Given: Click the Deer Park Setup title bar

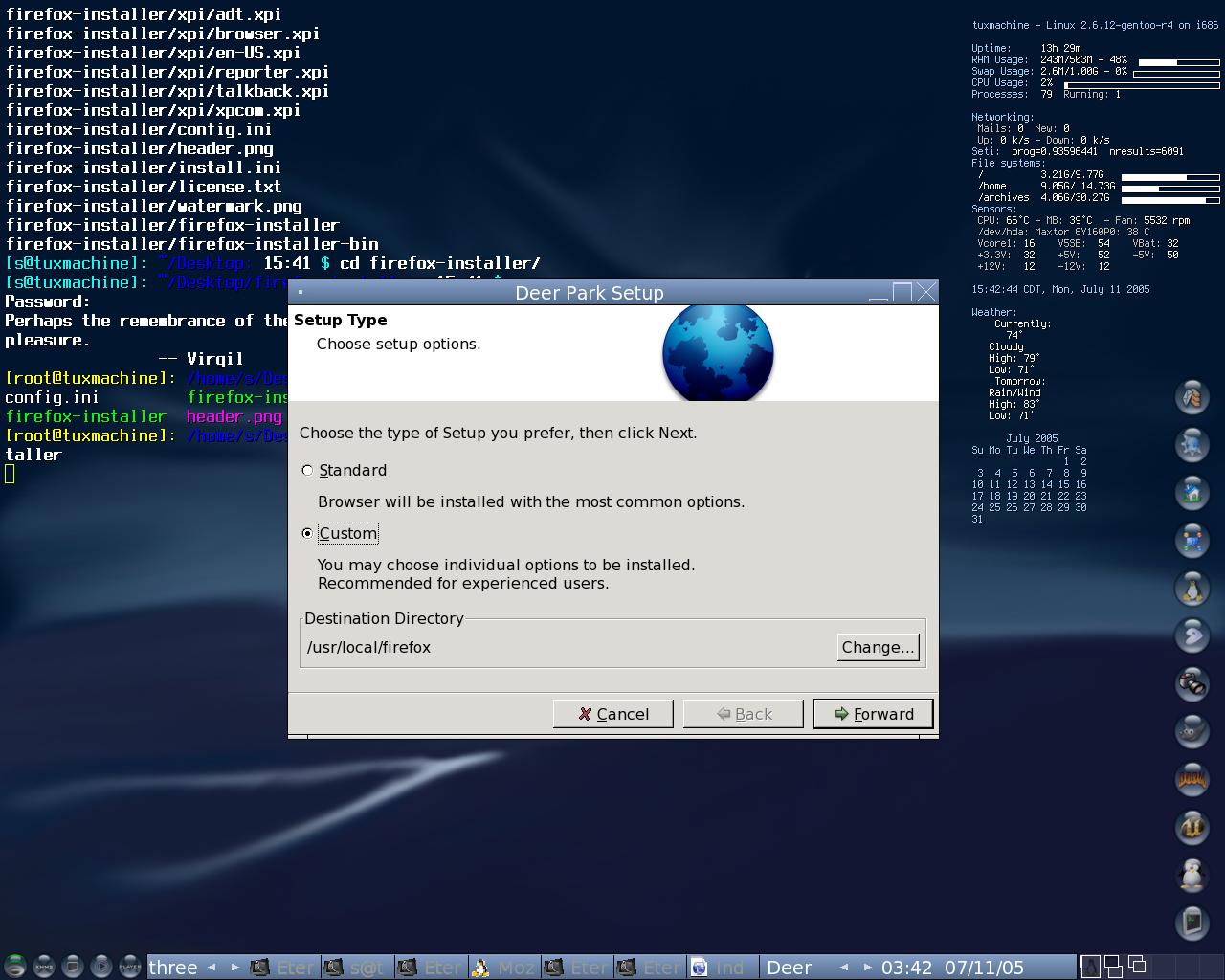Looking at the screenshot, I should tap(590, 293).
